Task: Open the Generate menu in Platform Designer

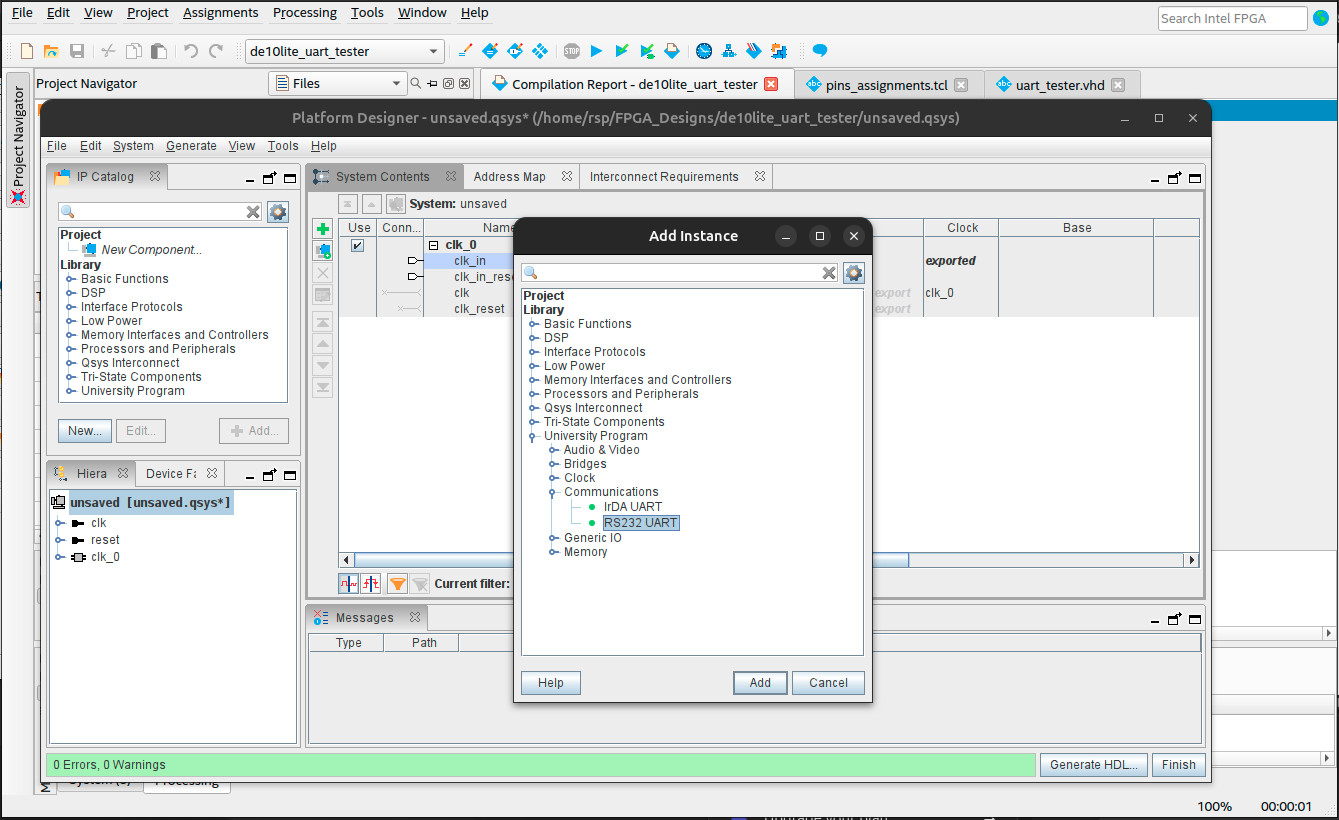Action: click(x=191, y=146)
